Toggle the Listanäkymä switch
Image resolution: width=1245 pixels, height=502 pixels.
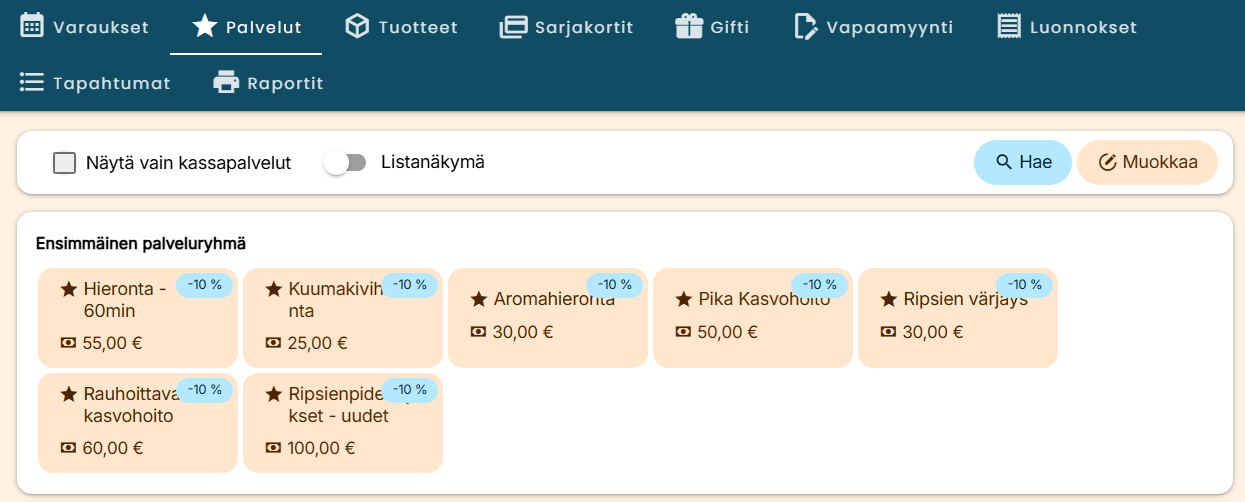click(x=346, y=163)
